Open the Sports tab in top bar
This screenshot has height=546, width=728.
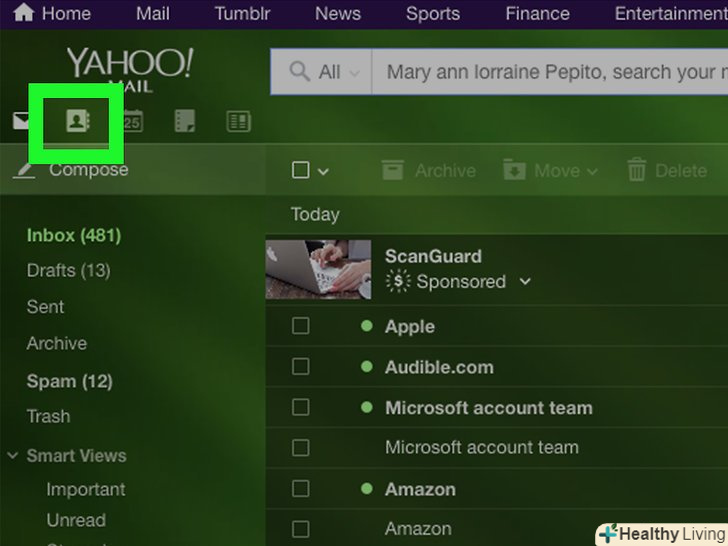433,13
